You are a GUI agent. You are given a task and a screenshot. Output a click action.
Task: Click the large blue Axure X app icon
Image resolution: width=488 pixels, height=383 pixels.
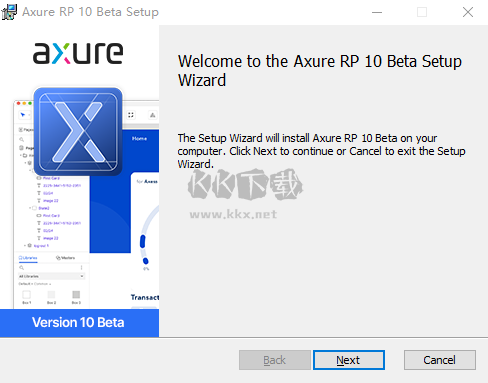[x=78, y=132]
